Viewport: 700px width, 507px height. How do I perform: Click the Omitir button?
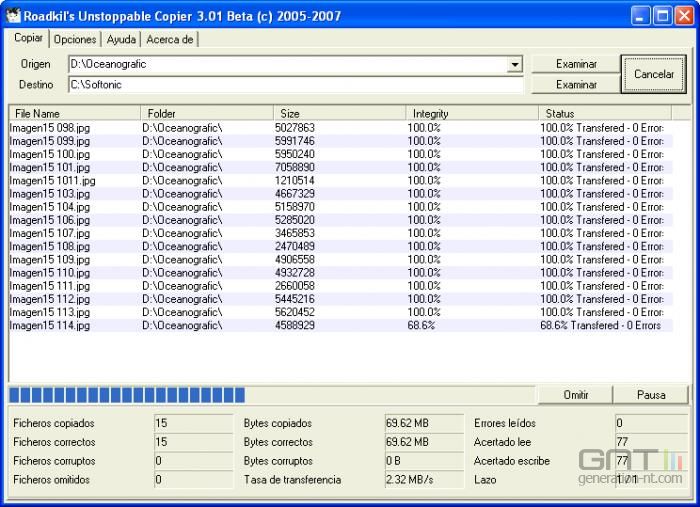(x=575, y=395)
